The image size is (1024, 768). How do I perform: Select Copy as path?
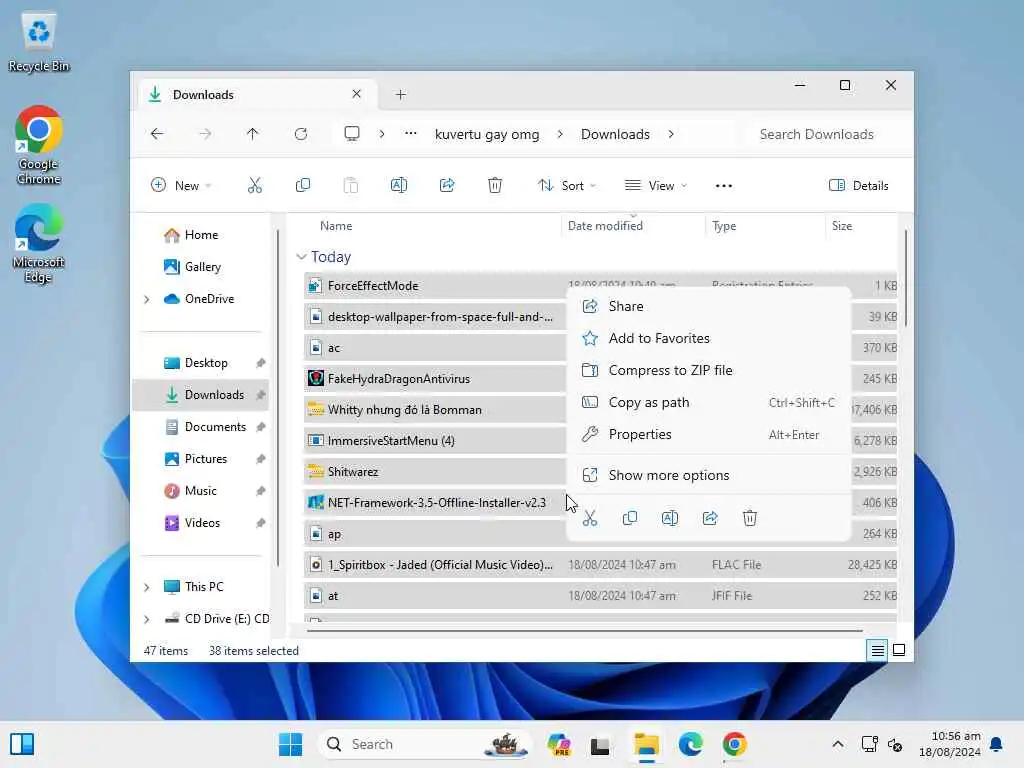pos(709,402)
